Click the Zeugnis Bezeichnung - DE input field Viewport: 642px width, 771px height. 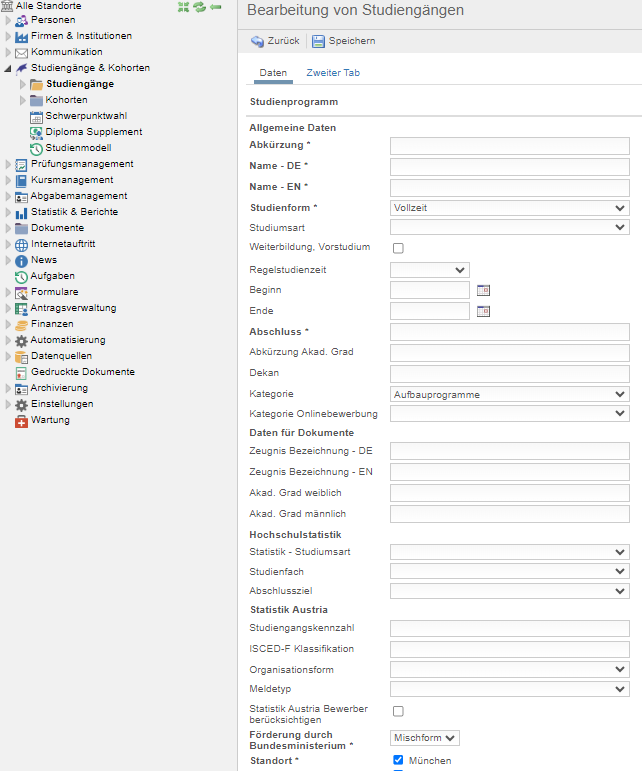click(x=510, y=451)
